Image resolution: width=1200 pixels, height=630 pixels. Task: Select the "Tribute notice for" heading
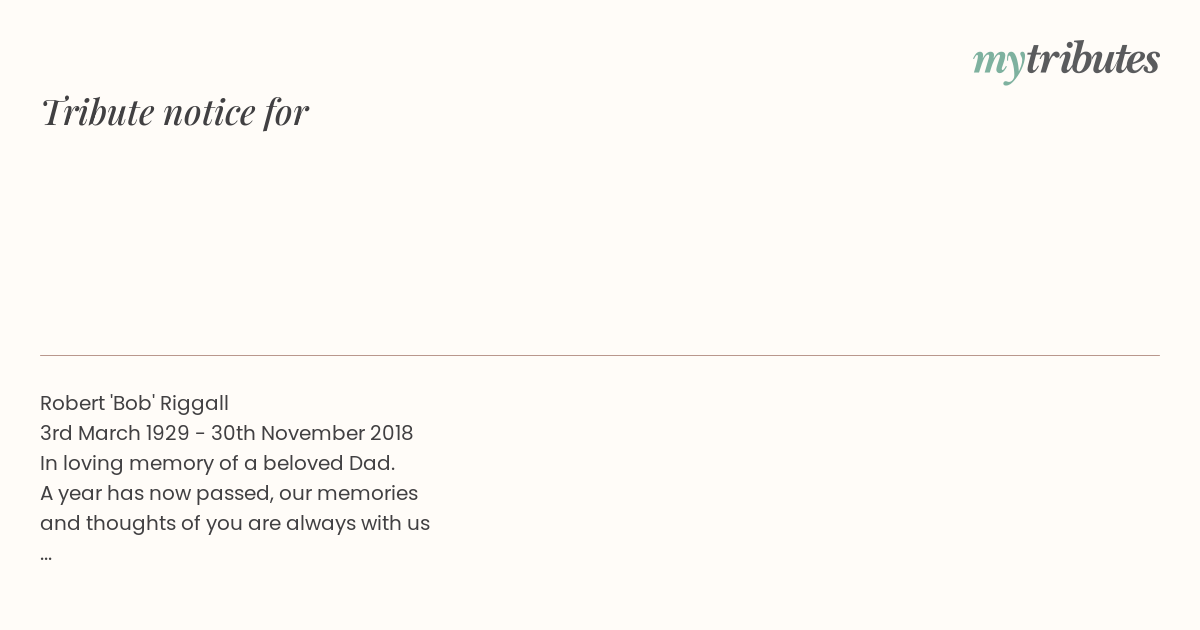[x=175, y=112]
